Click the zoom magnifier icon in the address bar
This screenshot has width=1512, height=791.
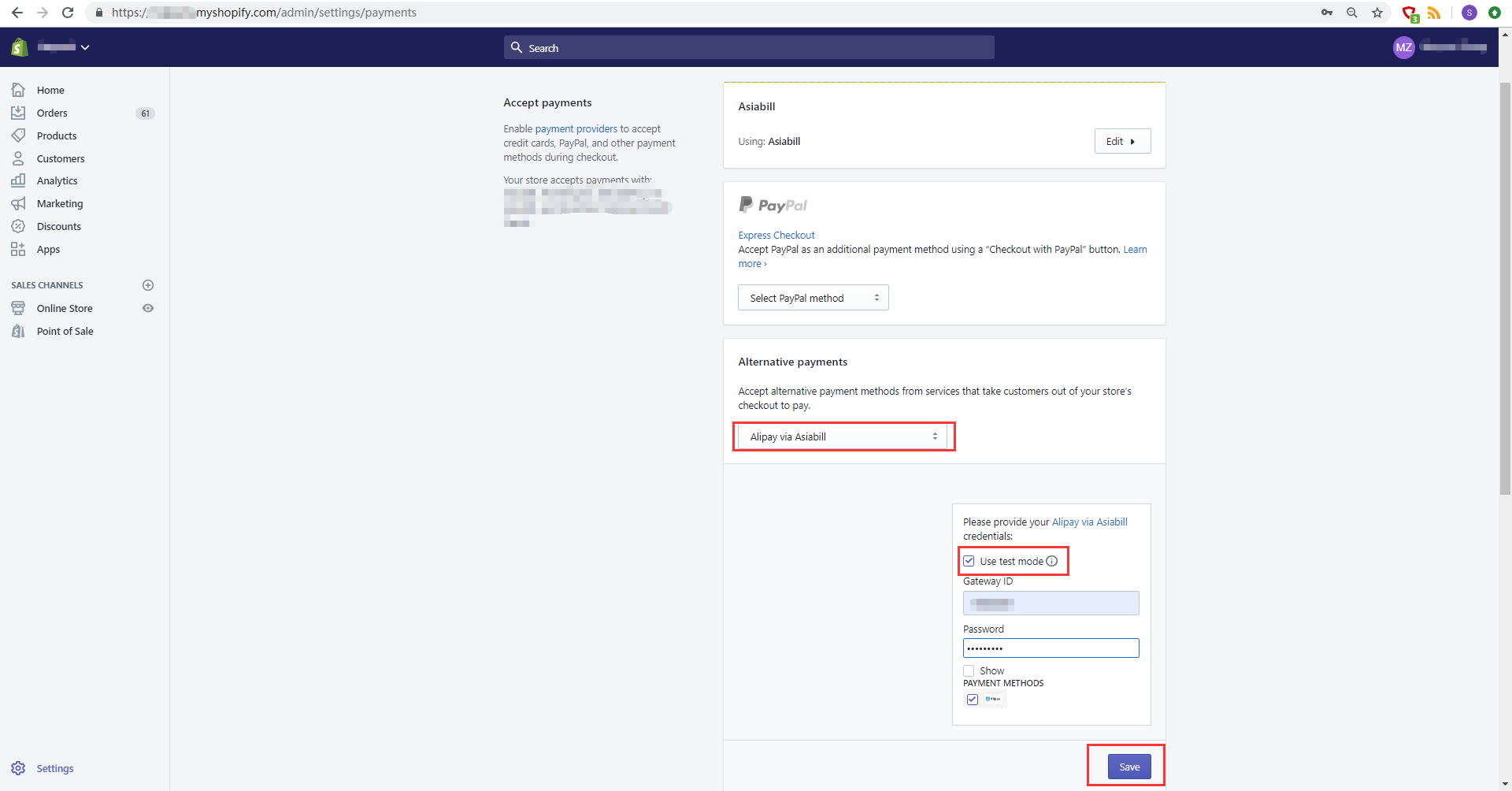pos(1352,13)
